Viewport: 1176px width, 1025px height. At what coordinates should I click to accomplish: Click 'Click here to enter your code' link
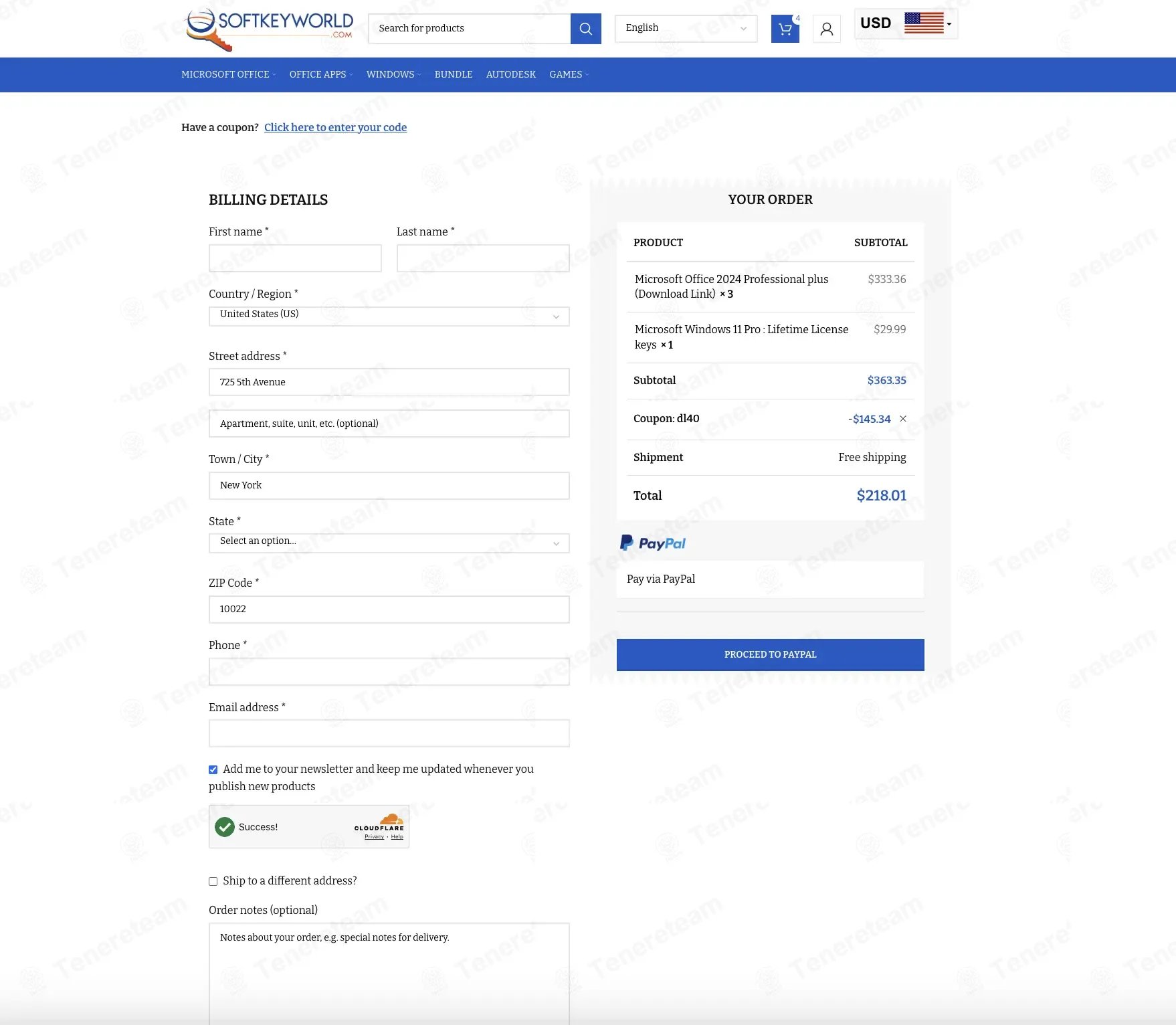(x=335, y=127)
